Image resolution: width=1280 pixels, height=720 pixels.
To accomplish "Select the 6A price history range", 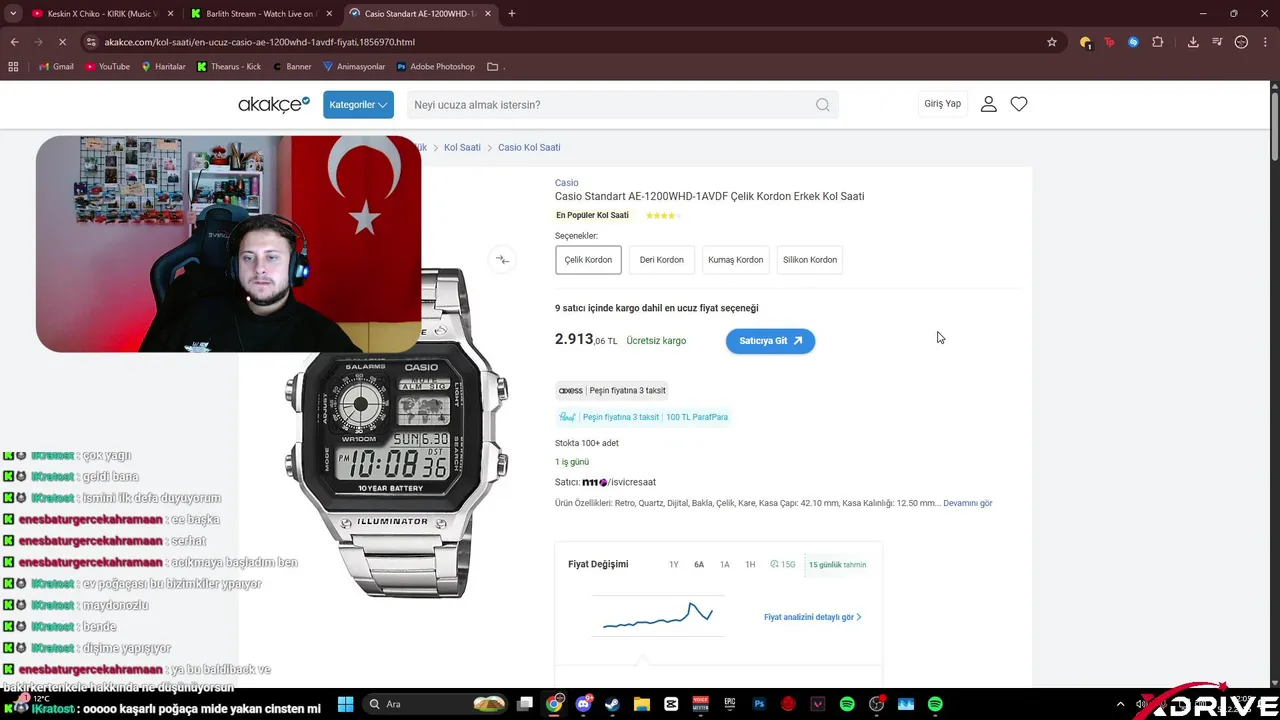I will click(x=699, y=565).
